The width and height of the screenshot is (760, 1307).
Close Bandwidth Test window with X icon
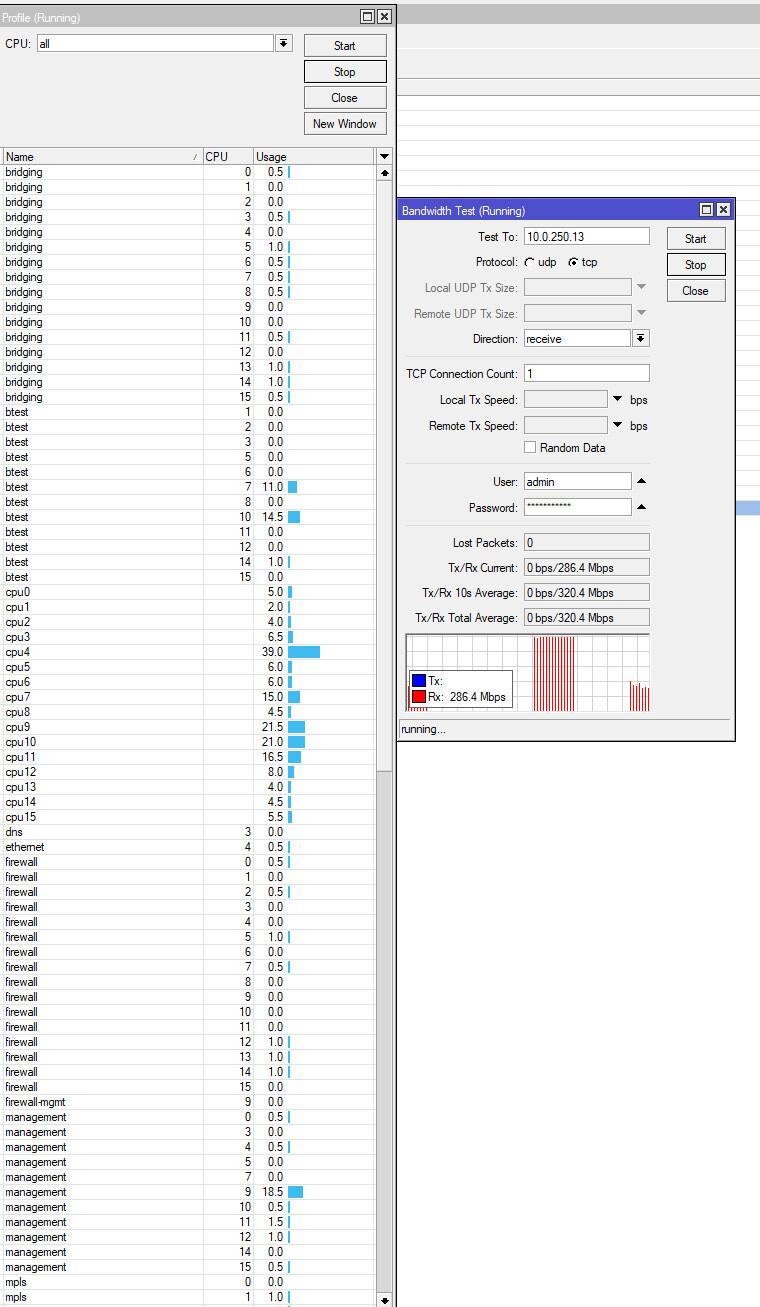click(x=723, y=210)
